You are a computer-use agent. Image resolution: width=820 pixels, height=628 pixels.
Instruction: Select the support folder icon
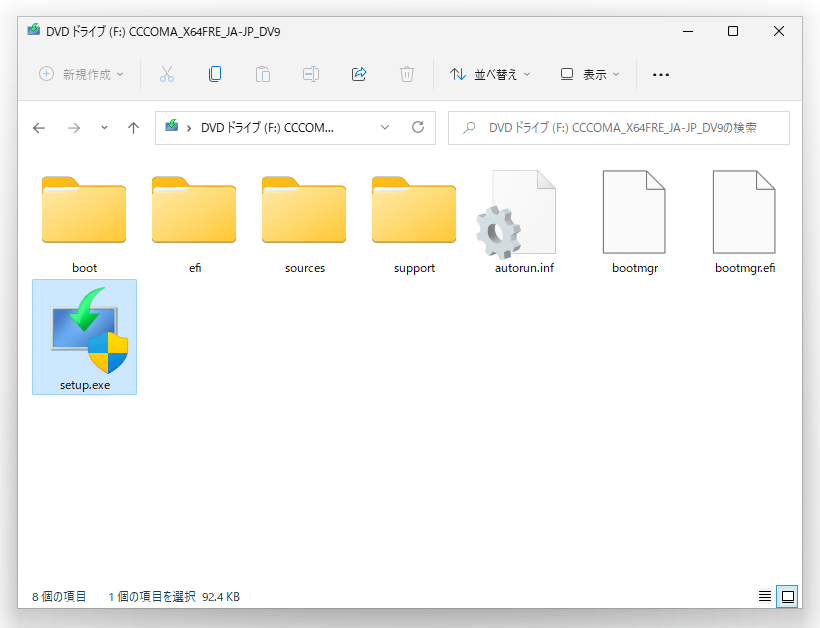[x=414, y=210]
